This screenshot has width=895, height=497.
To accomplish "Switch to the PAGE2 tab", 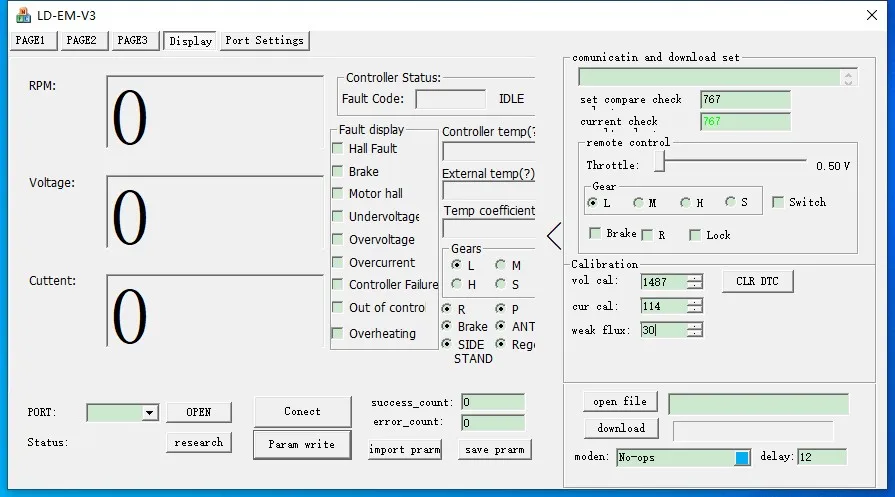I will pos(84,41).
